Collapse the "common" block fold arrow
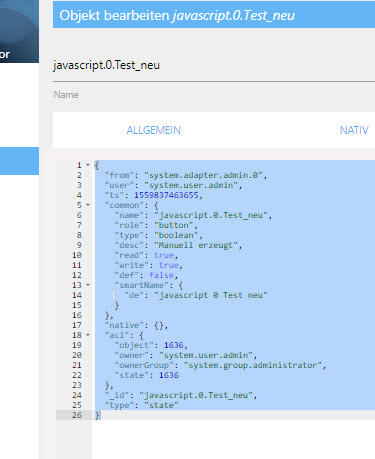 (88, 205)
